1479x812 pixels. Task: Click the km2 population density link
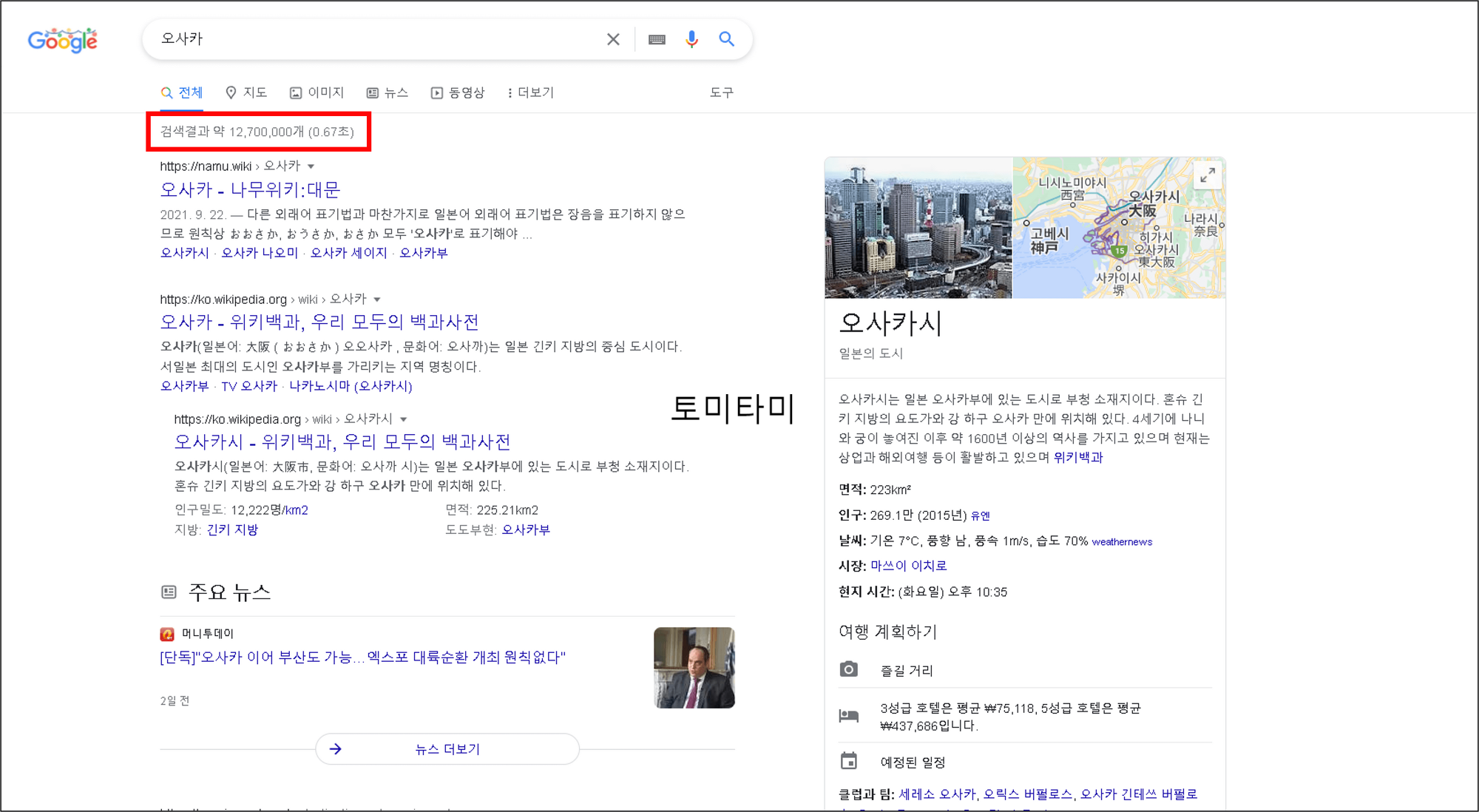(297, 510)
